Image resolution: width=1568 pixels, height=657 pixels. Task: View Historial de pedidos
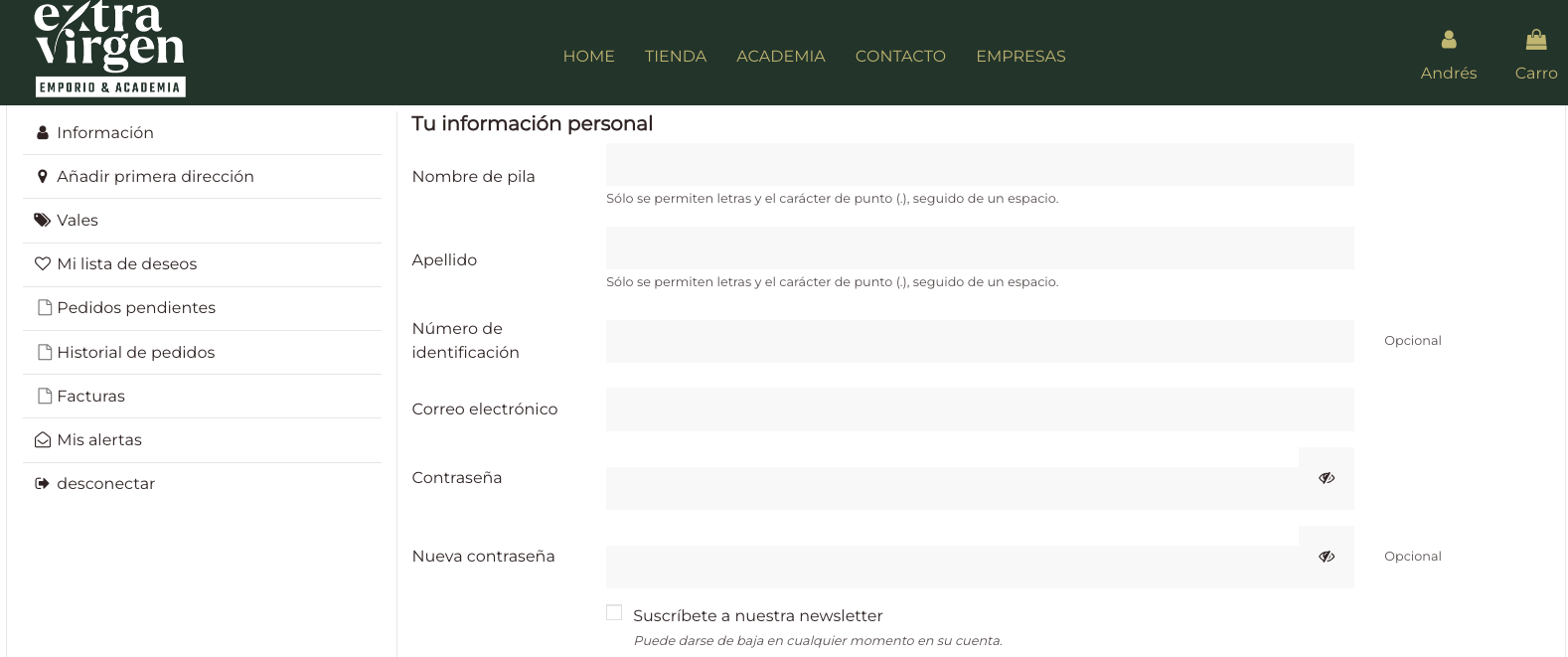tap(202, 352)
